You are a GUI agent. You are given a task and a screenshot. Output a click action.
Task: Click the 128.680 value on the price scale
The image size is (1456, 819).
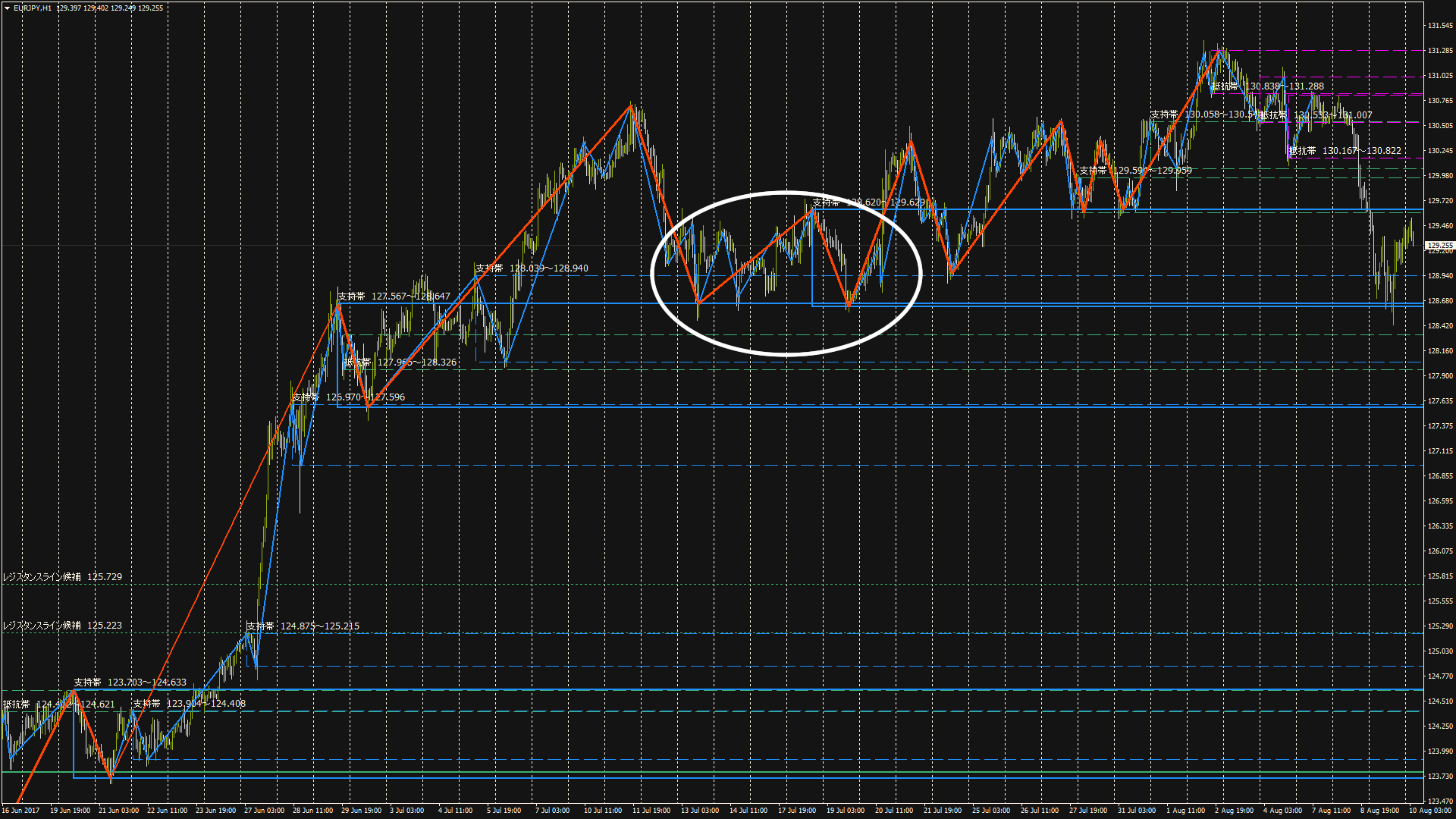1440,301
